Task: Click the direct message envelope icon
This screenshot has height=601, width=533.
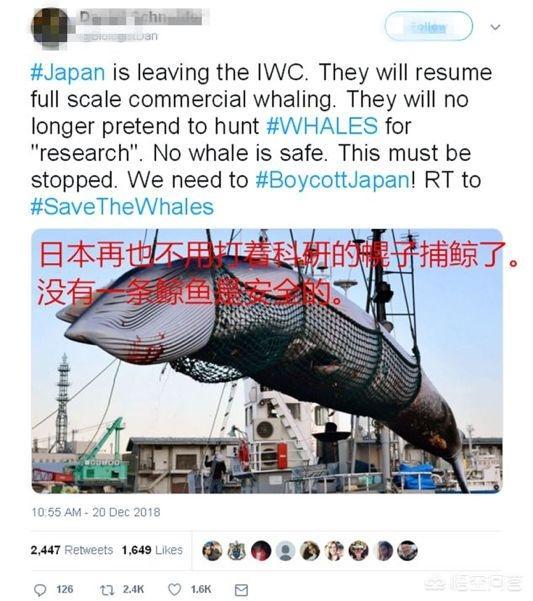Action: click(241, 590)
